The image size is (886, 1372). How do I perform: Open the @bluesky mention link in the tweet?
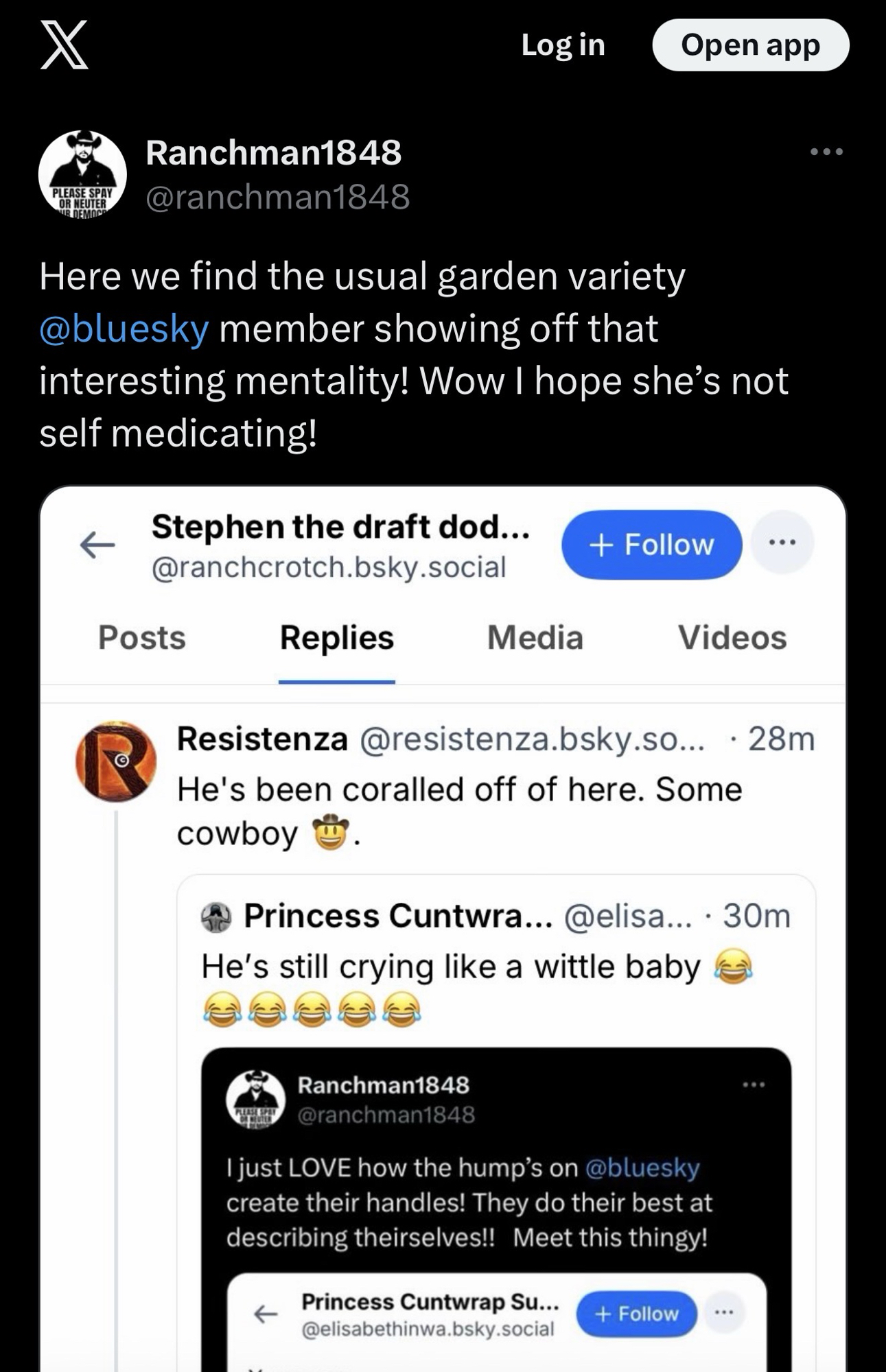(x=124, y=328)
